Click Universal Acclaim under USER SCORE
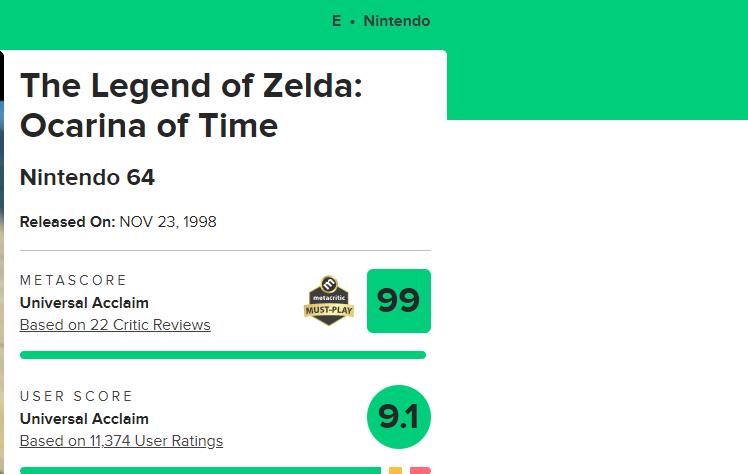The height and width of the screenshot is (474, 748). (84, 419)
